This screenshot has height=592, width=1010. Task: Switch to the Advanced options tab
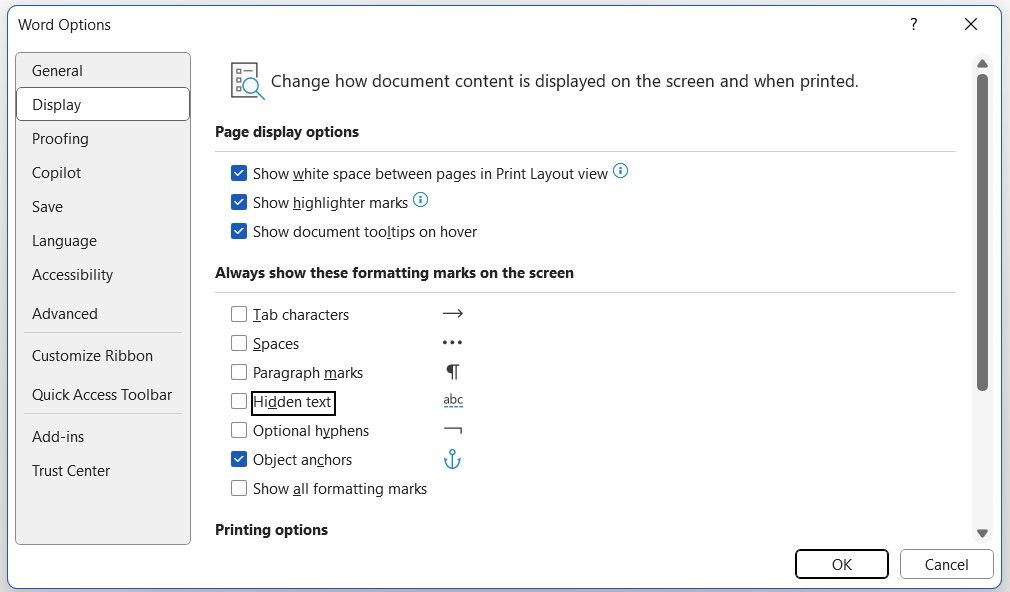(65, 314)
